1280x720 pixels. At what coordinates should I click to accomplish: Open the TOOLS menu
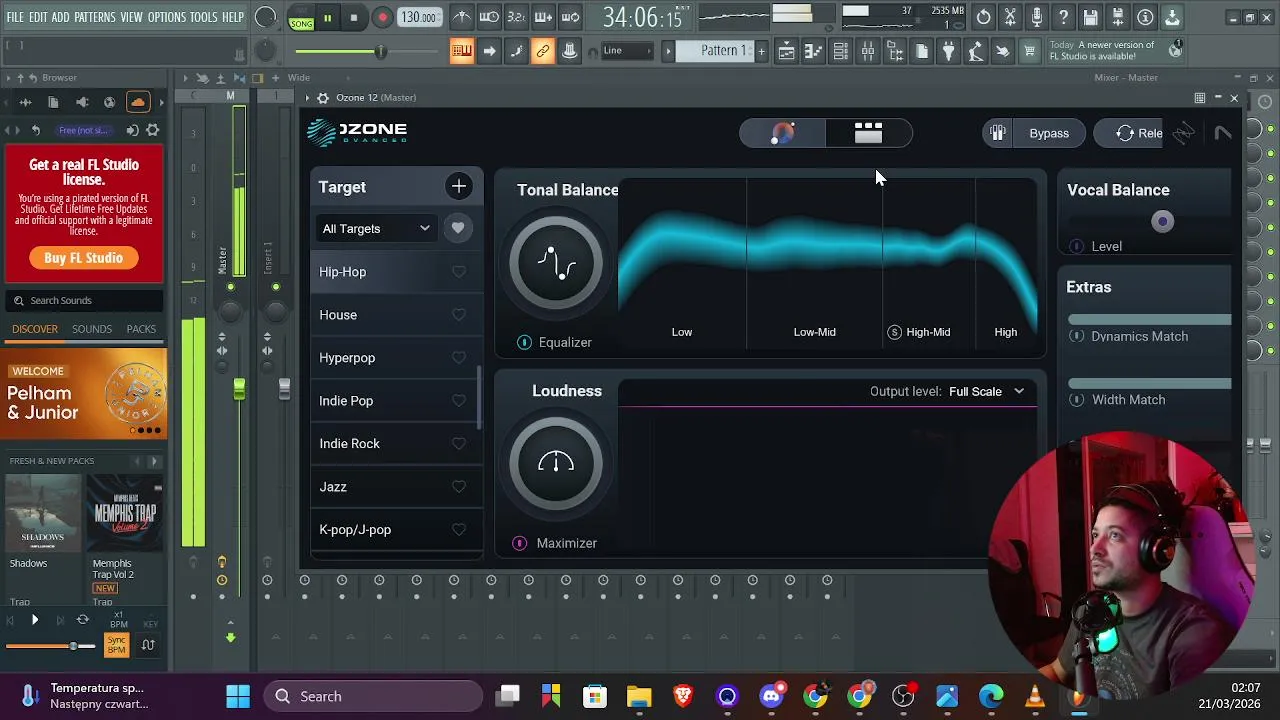pyautogui.click(x=203, y=18)
